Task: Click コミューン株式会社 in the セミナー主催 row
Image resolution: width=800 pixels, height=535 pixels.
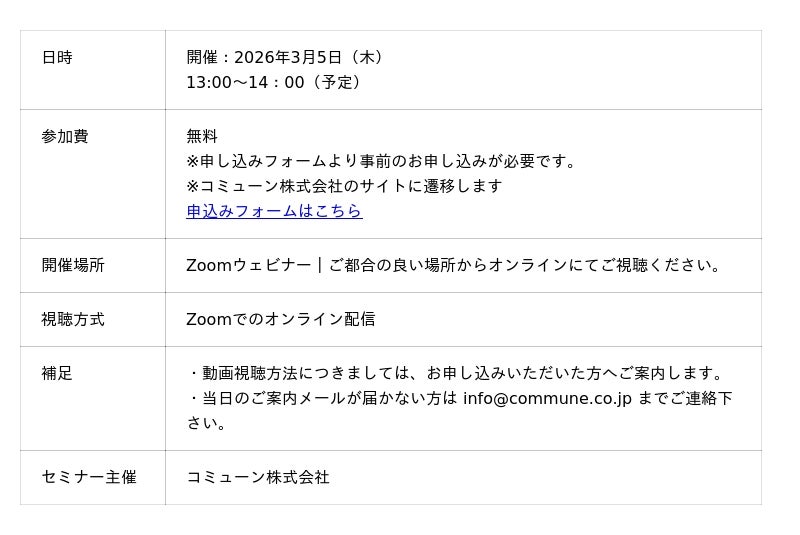Action: point(258,478)
